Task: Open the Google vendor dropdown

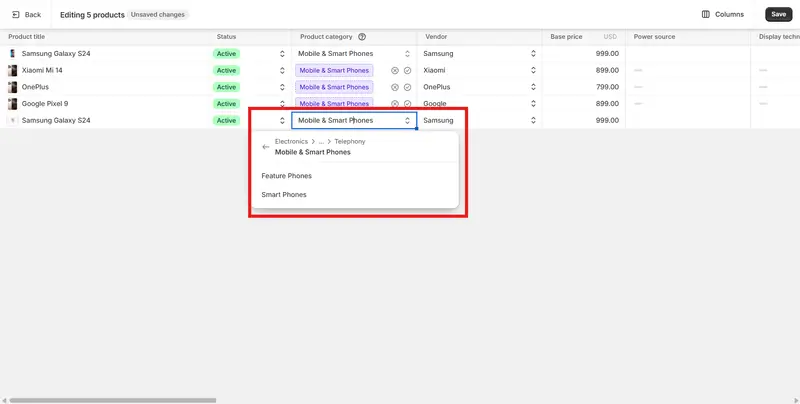Action: click(533, 104)
